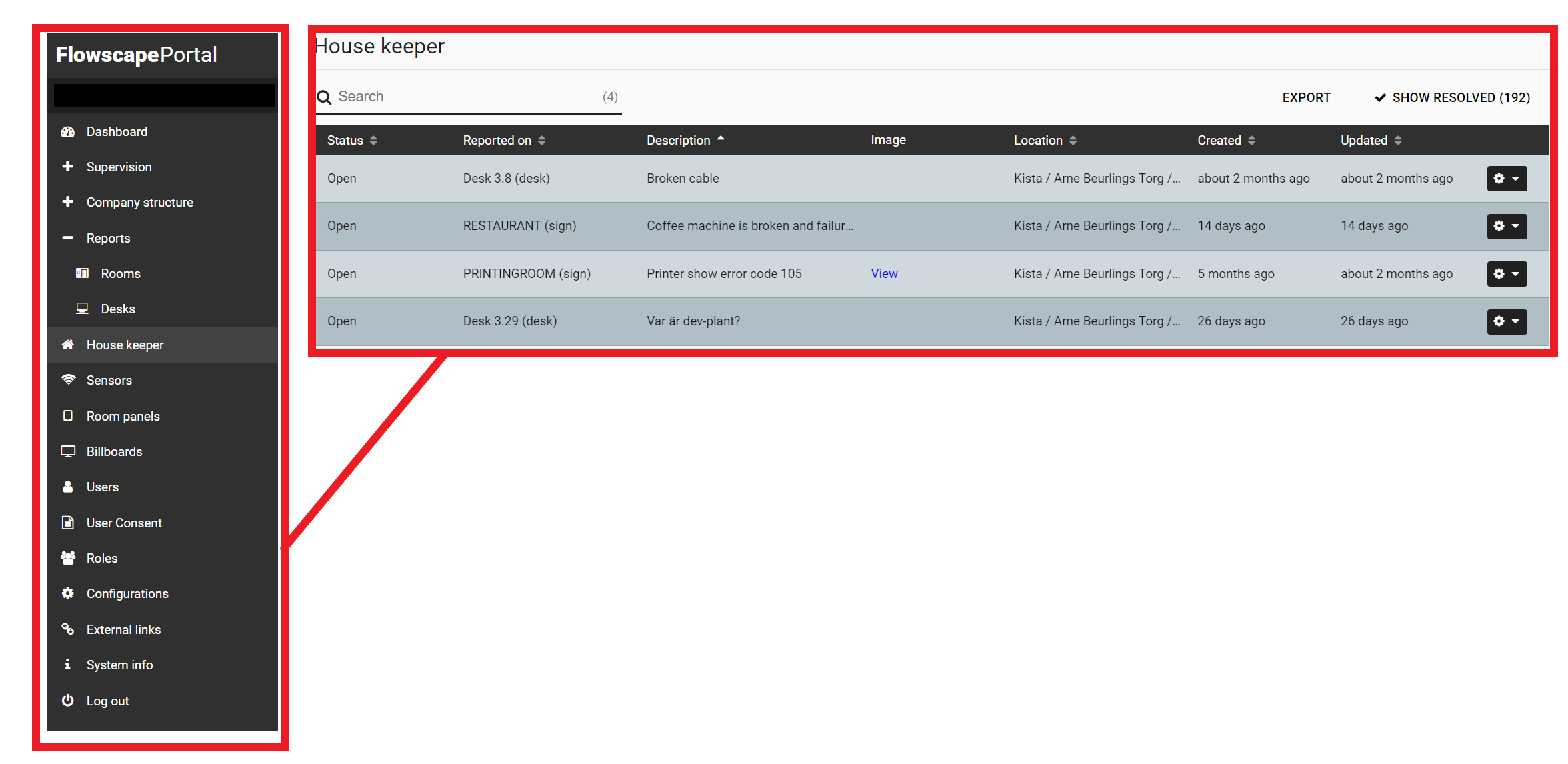
Task: Click the System info icon
Action: click(67, 664)
